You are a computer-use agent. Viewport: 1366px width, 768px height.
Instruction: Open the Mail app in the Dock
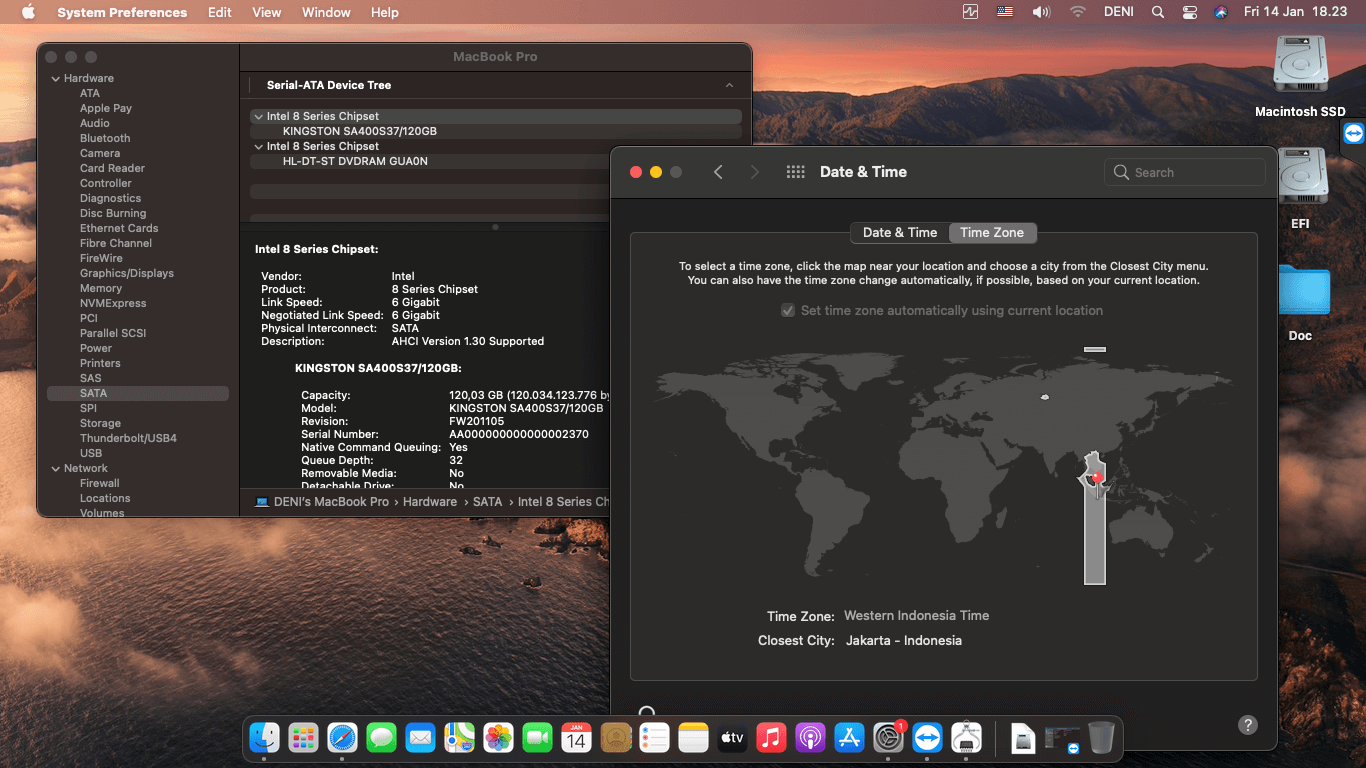point(420,738)
